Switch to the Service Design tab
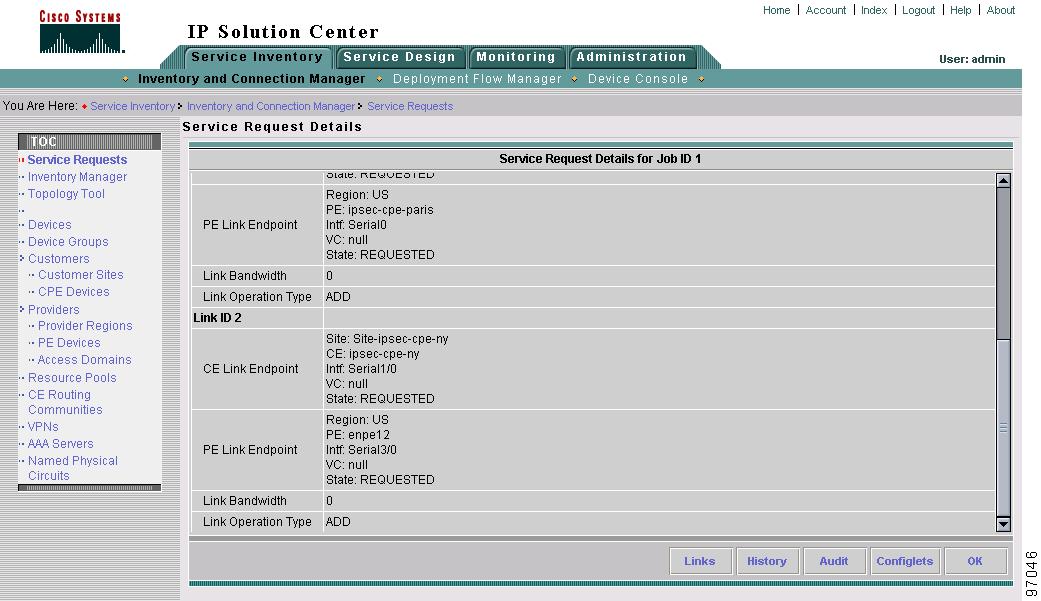The height and width of the screenshot is (601, 1041). click(x=399, y=57)
